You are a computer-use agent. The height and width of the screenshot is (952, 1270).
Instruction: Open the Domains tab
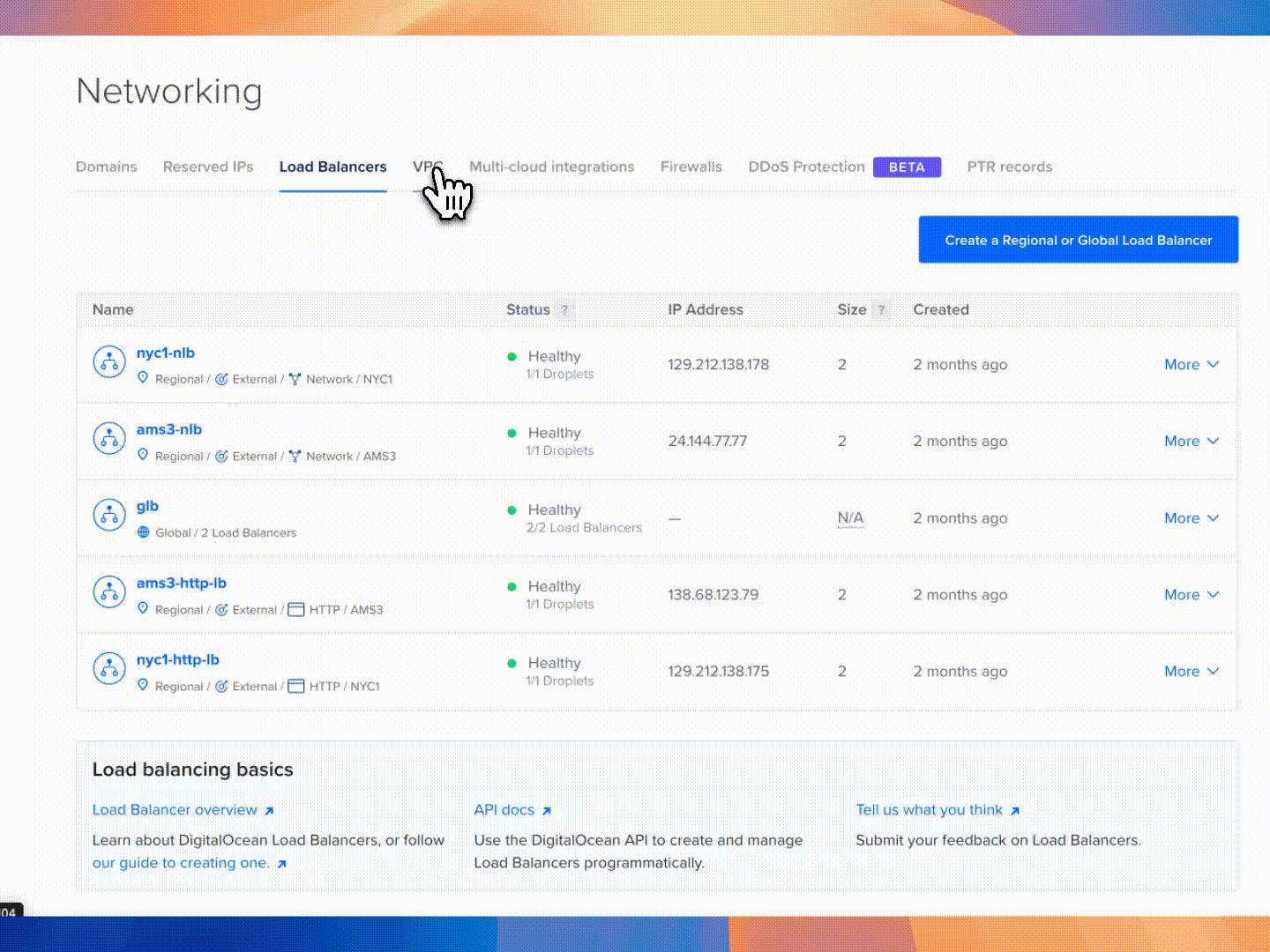tap(107, 167)
